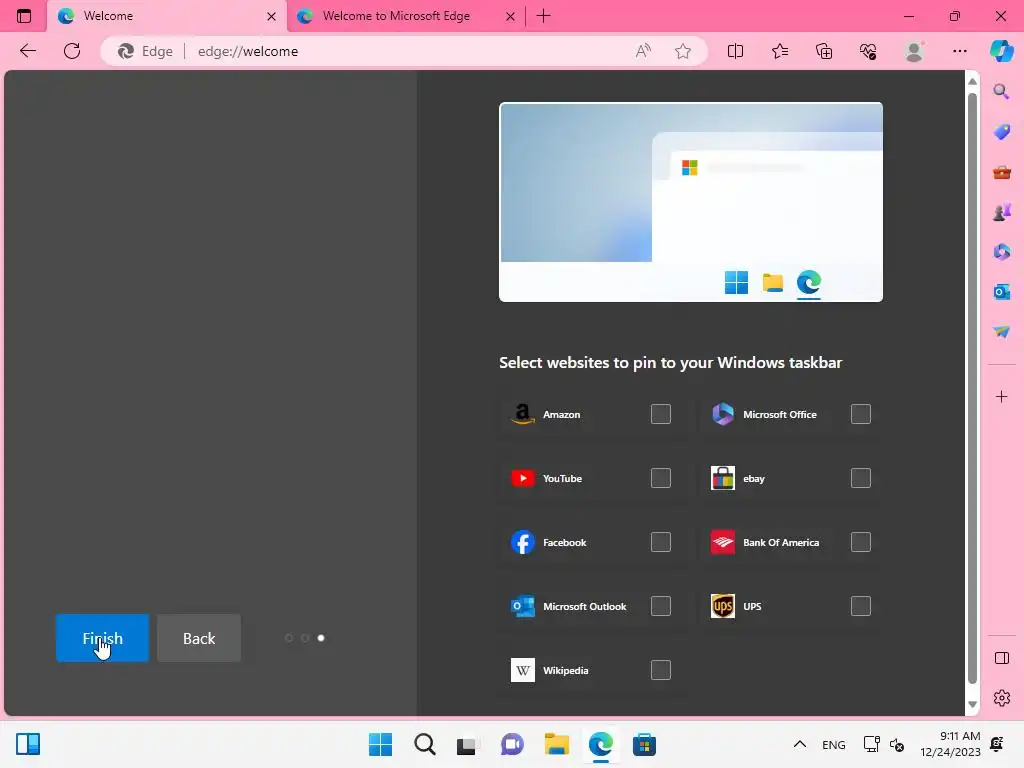Toggle the sidebar visibility icon
Screen dimensions: 1024x768
click(1001, 658)
